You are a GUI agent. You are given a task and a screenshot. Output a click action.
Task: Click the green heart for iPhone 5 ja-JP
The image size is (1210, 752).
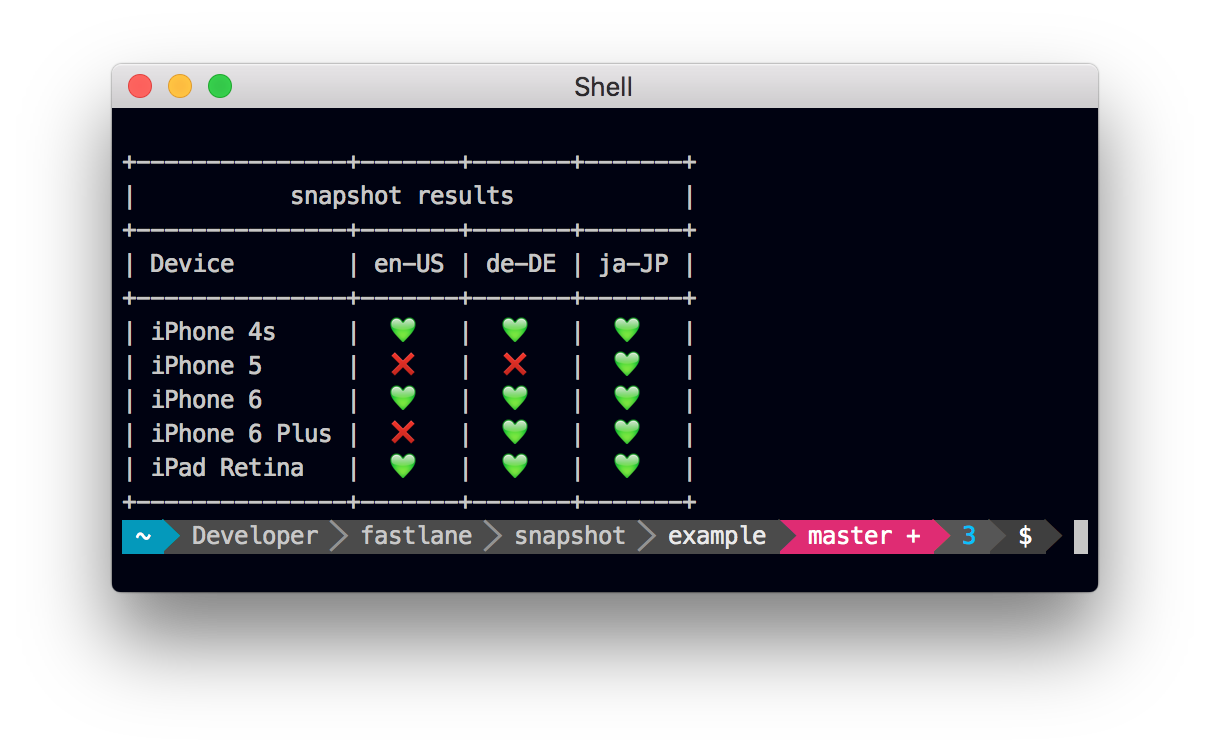(x=626, y=364)
